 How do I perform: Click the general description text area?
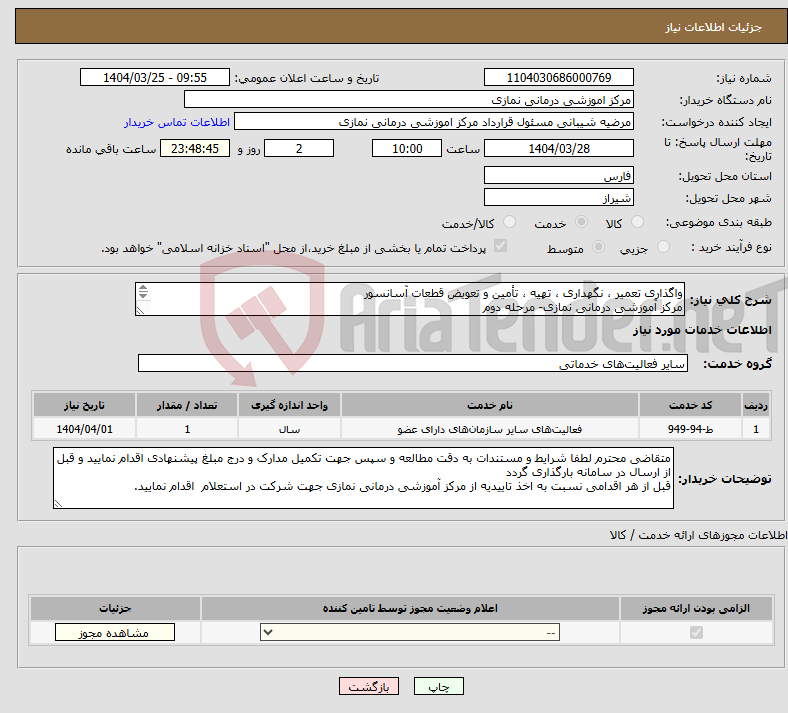click(410, 299)
